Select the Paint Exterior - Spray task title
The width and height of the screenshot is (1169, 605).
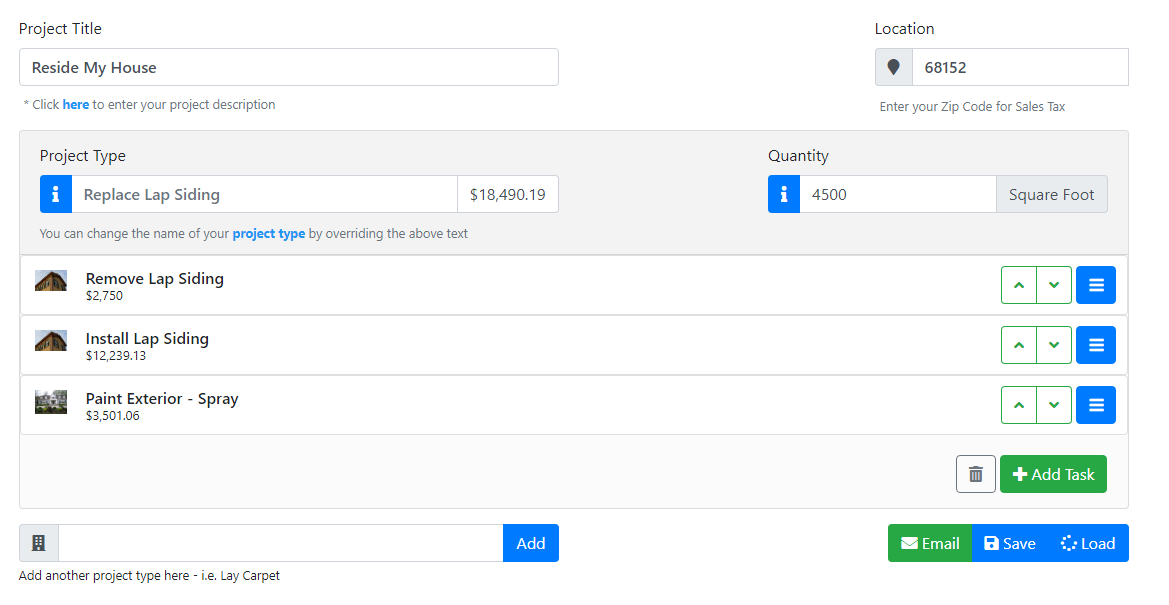(x=163, y=398)
